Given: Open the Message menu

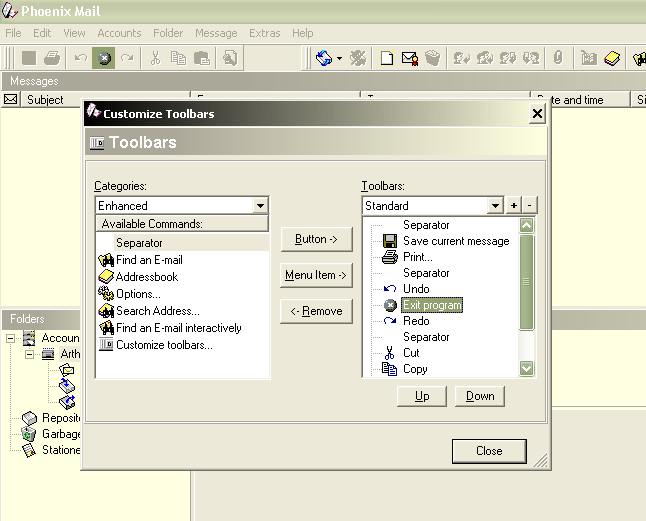Looking at the screenshot, I should (216, 33).
